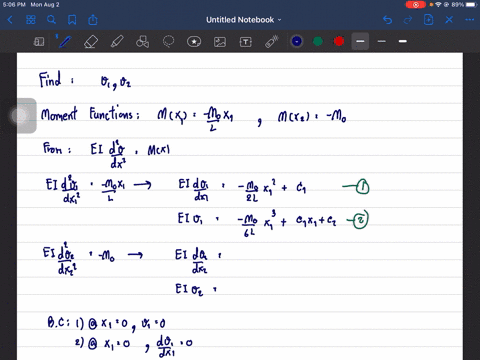The width and height of the screenshot is (480, 360).
Task: Select the Laser pointer tool
Action: tap(272, 42)
